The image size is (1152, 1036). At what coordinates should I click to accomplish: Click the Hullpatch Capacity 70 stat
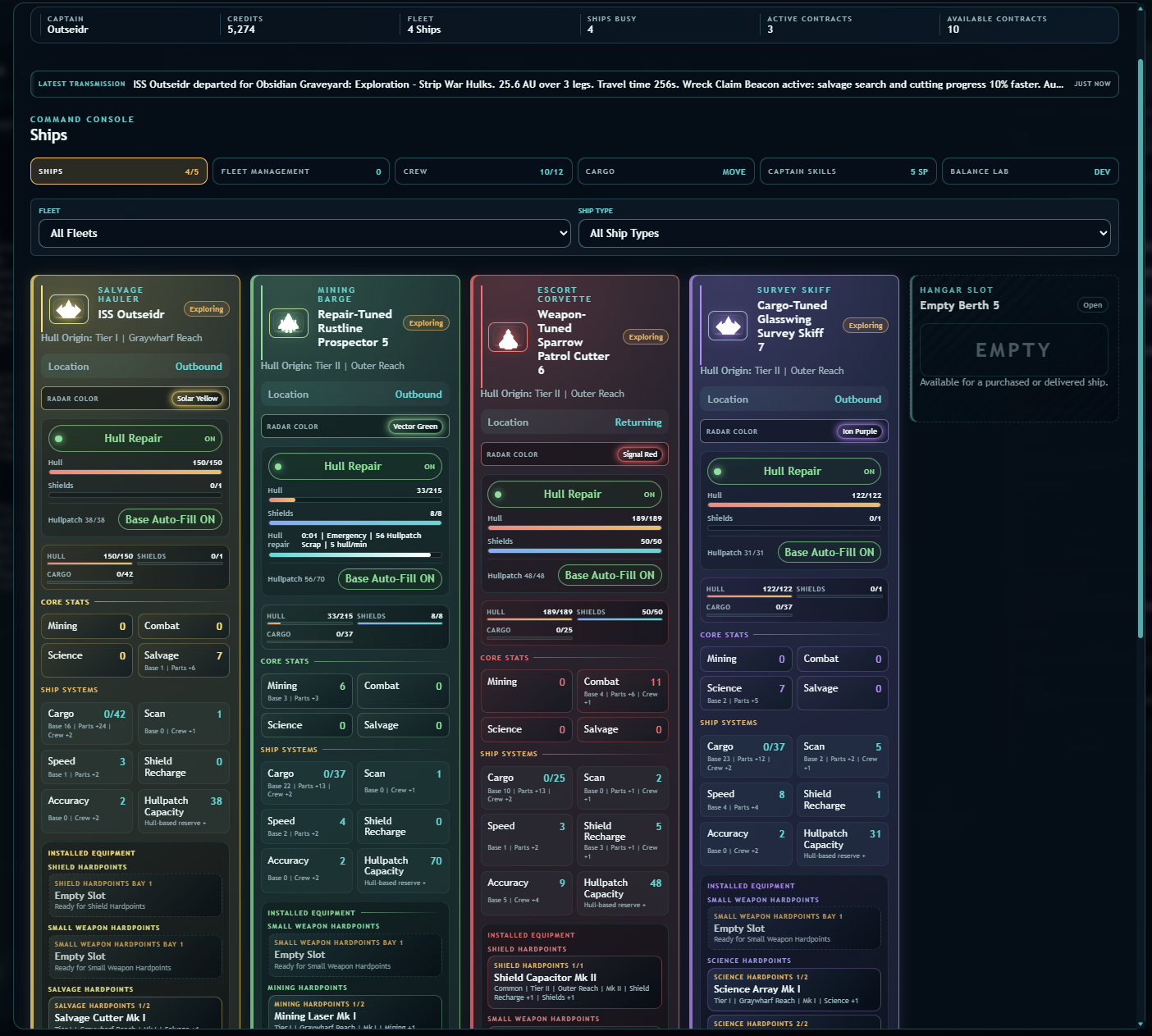coord(403,871)
